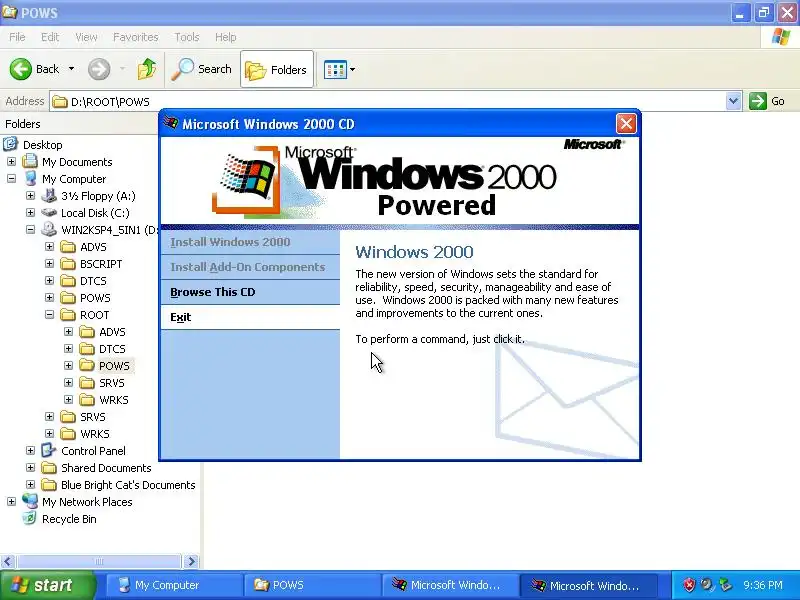Click the horizontal scrollbar thumb in Folders pane
This screenshot has width=800, height=600.
click(x=98, y=561)
